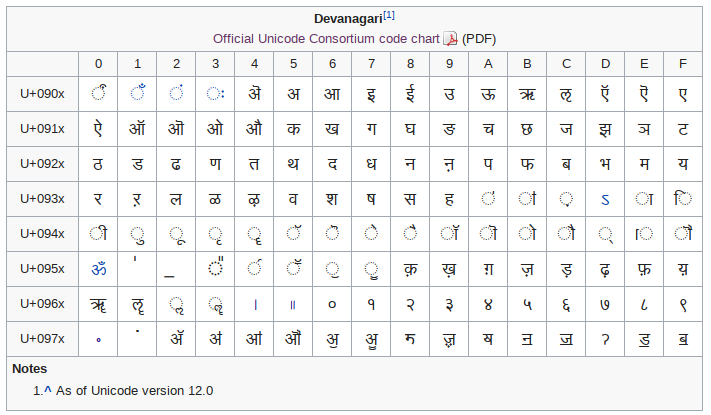The width and height of the screenshot is (711, 415).
Task: Open the blue avagraha ऽ link in U+093x row
Action: pyautogui.click(x=605, y=200)
